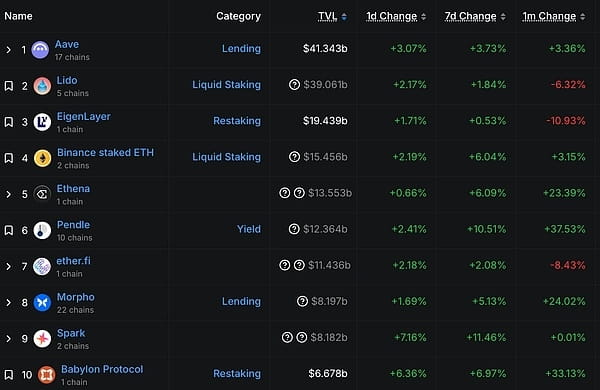Open the Binance staked ETH link
Image resolution: width=600 pixels, height=390 pixels.
105,152
